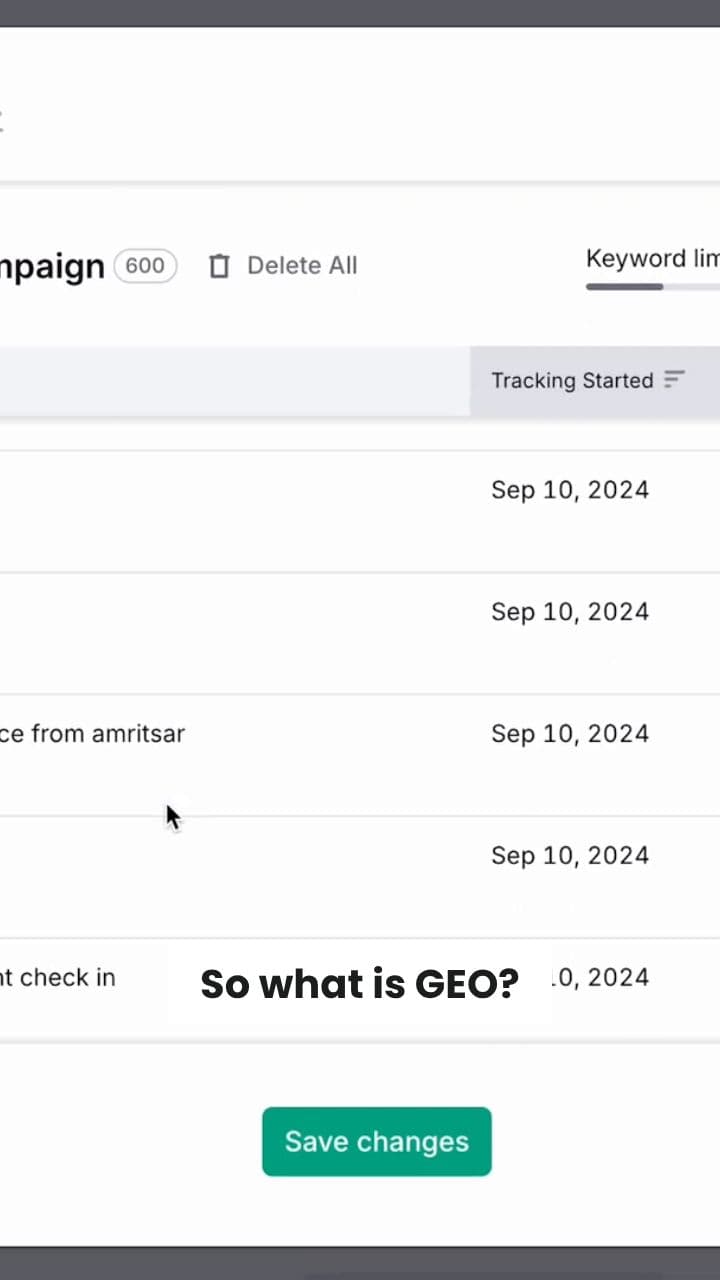This screenshot has height=1280, width=720.
Task: Click the funnel-style icon in the column header
Action: [x=673, y=380]
